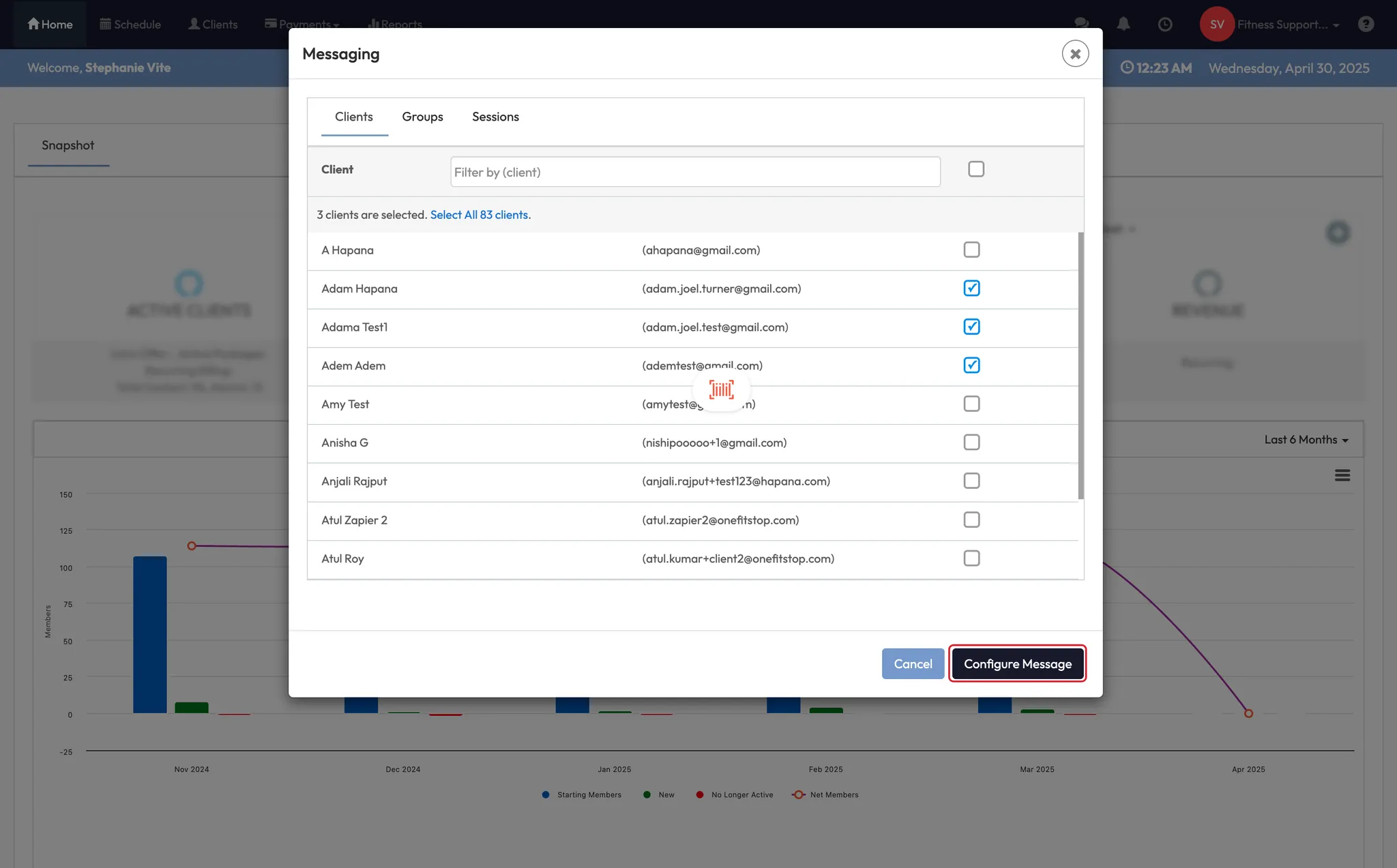Uncheck the Adam Hapana checkbox

click(971, 288)
